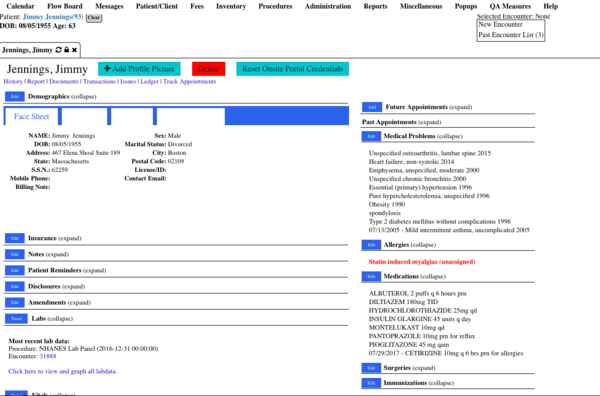Screen dimensions: 600x396
Task: Open the Popups menu
Action: click(466, 6)
